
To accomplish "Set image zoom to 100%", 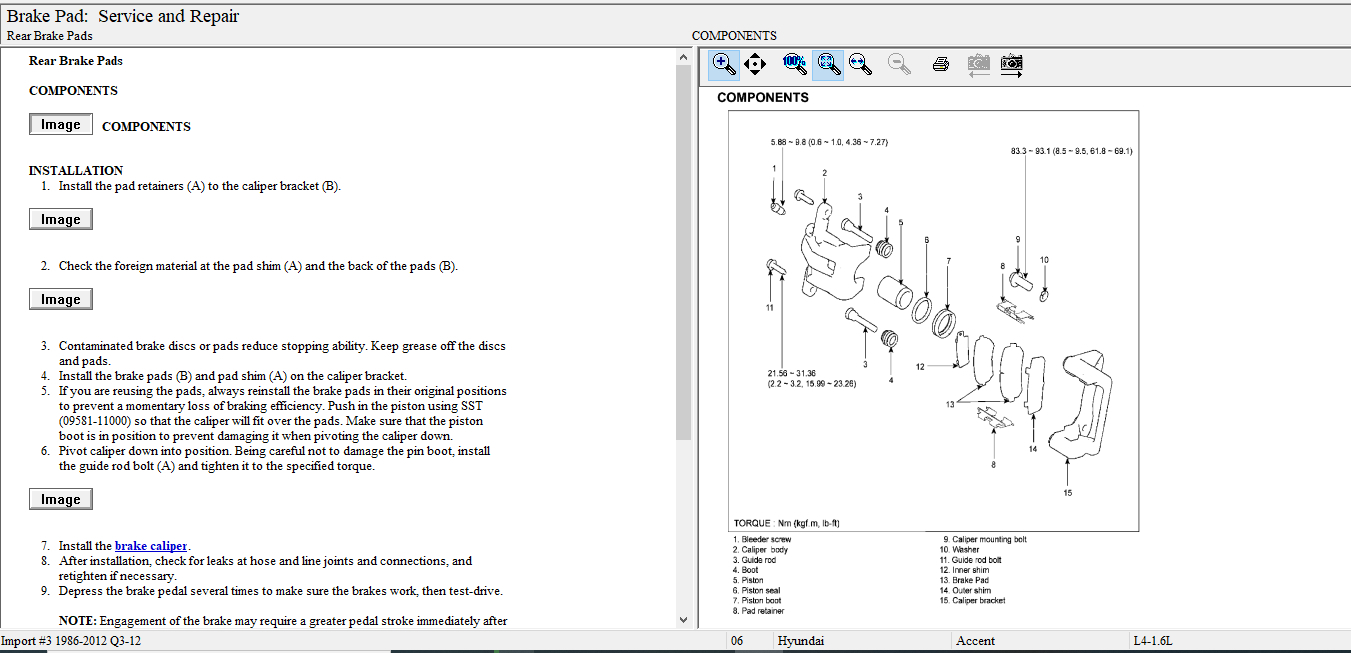I will (x=794, y=65).
